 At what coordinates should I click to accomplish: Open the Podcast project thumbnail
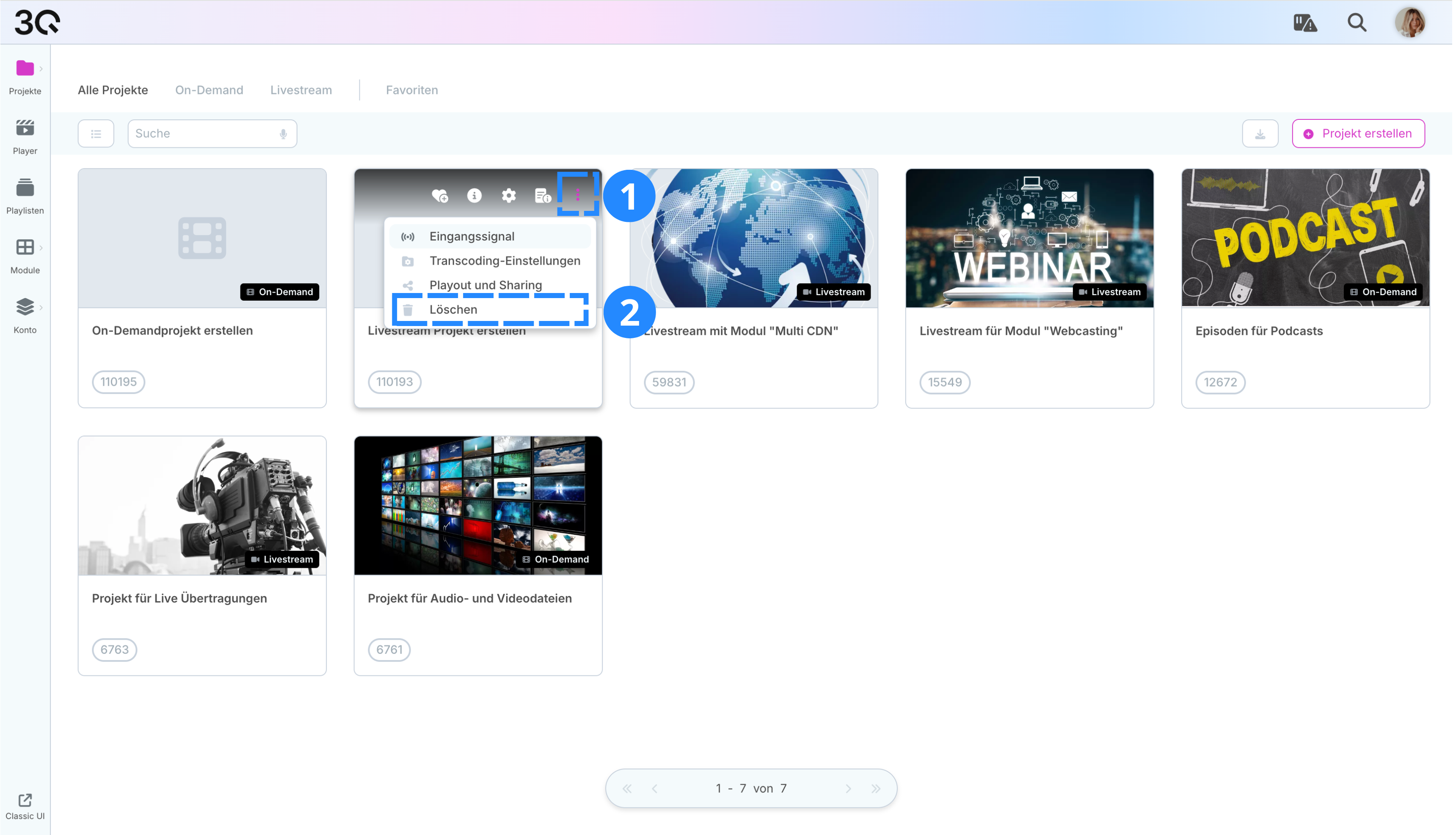[1304, 238]
